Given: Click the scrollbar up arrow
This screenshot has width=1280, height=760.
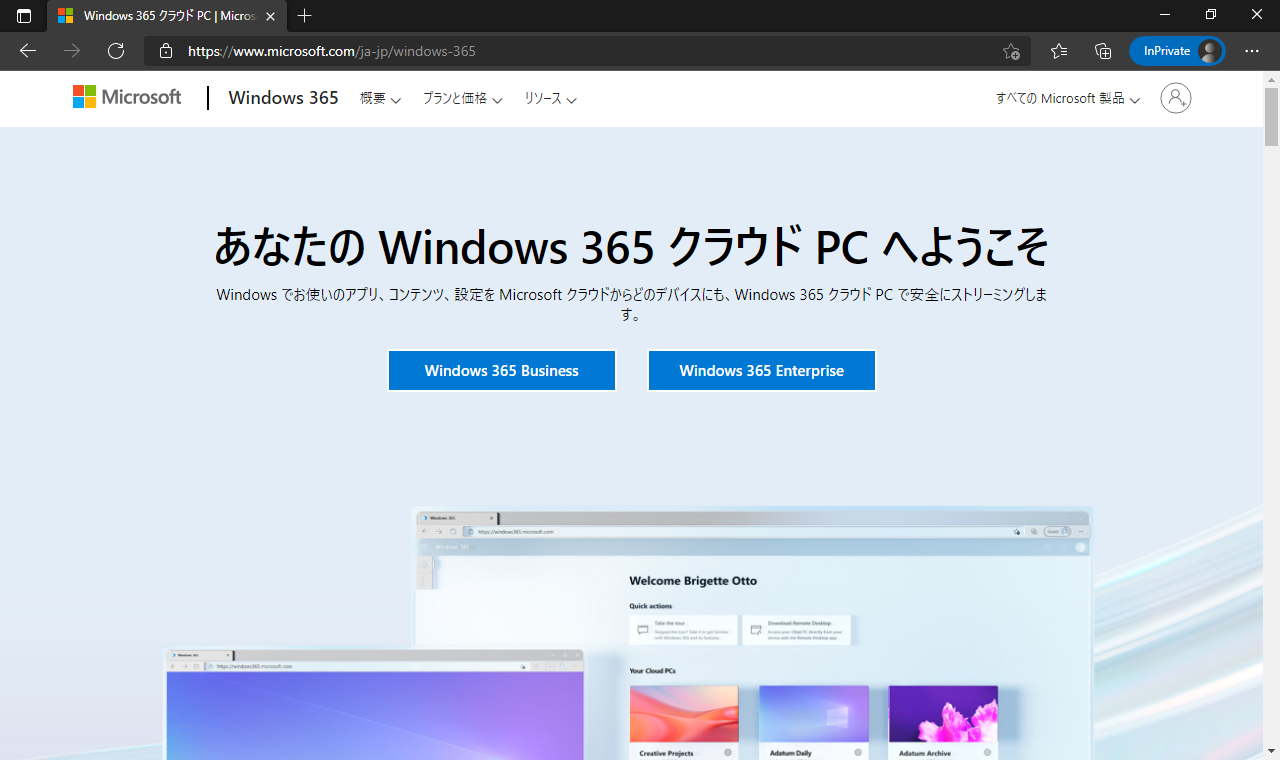Looking at the screenshot, I should point(1271,79).
